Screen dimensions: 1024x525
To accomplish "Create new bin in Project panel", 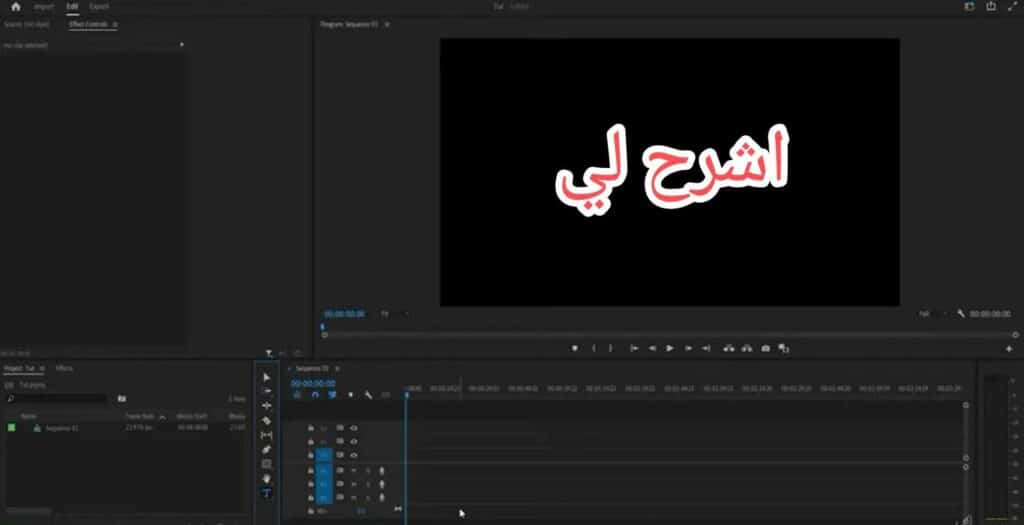I will coord(122,398).
